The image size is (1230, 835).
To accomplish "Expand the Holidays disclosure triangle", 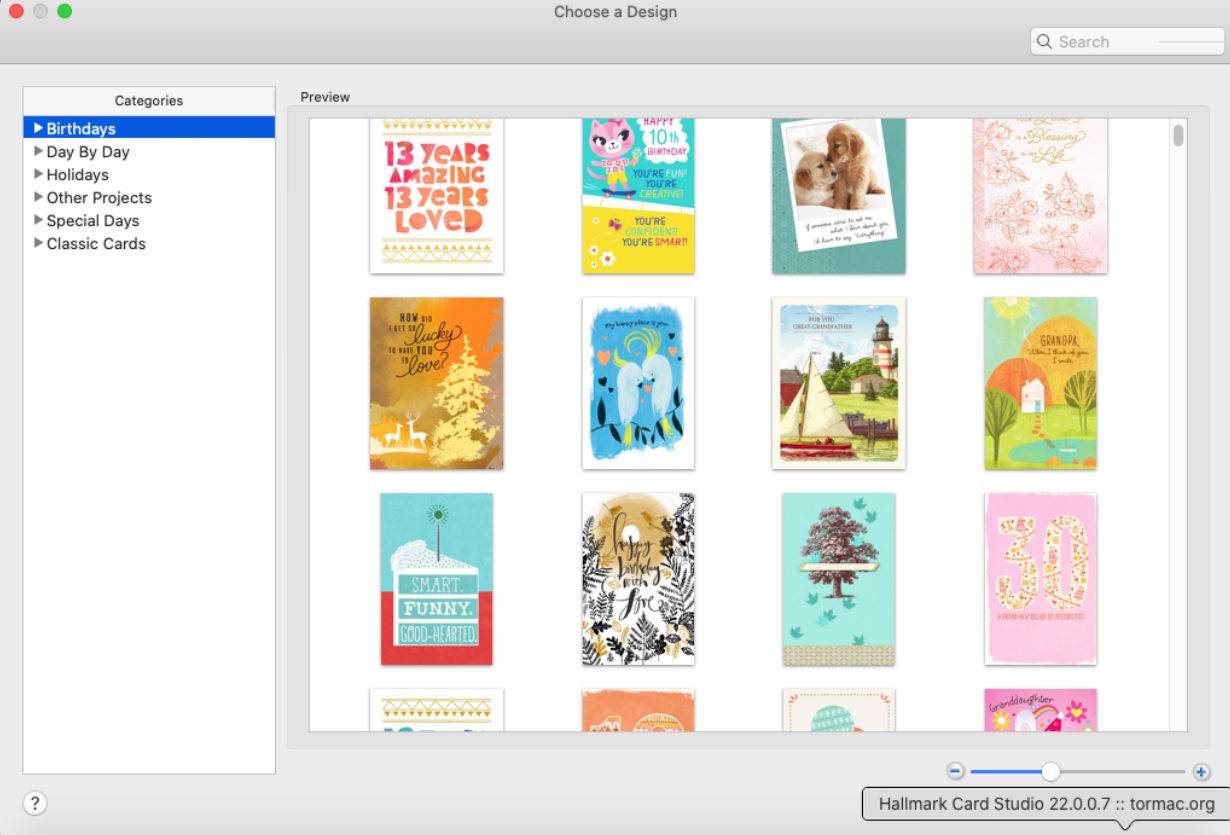I will click(38, 174).
